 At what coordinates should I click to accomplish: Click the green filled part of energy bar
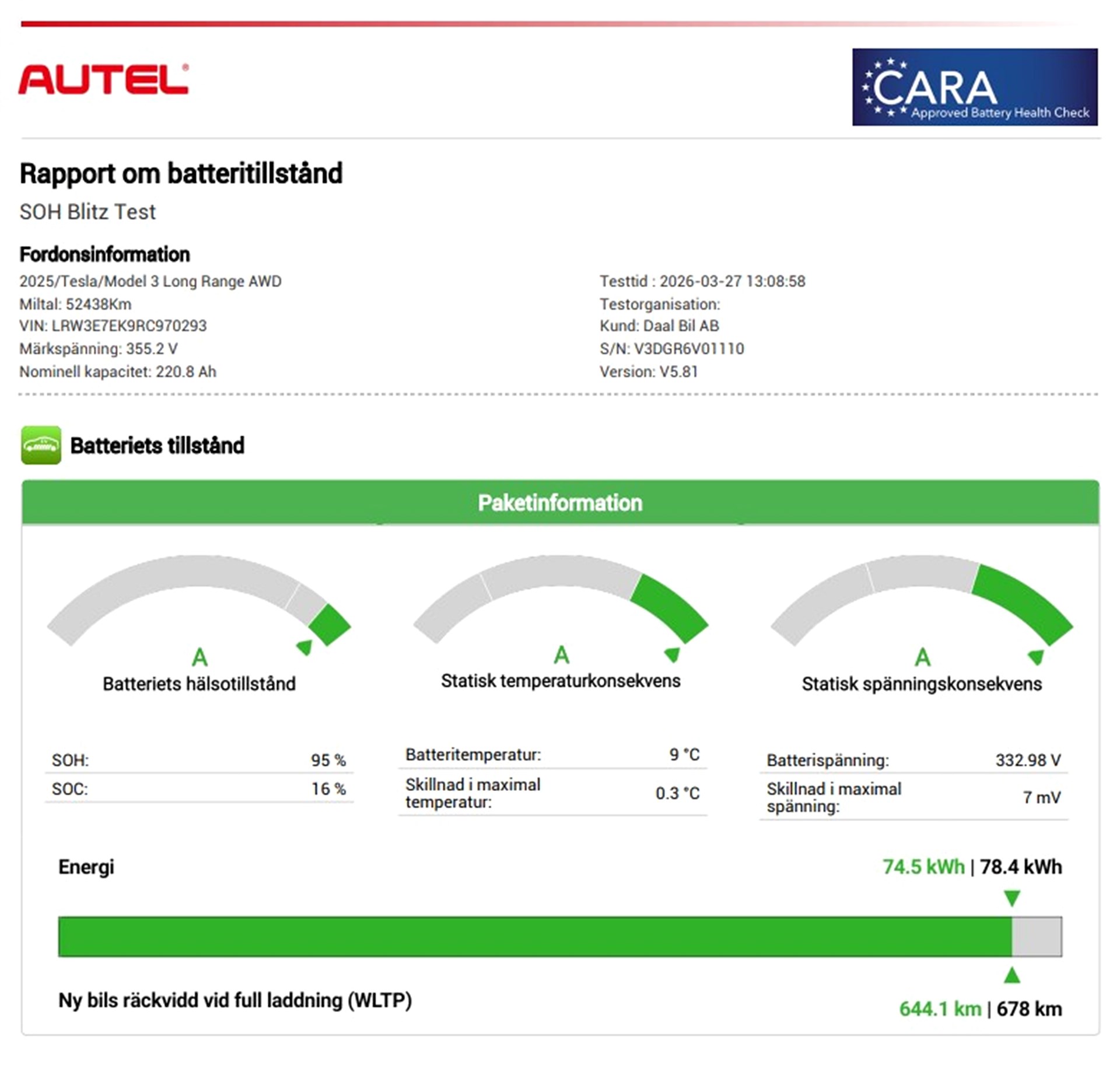tap(534, 937)
